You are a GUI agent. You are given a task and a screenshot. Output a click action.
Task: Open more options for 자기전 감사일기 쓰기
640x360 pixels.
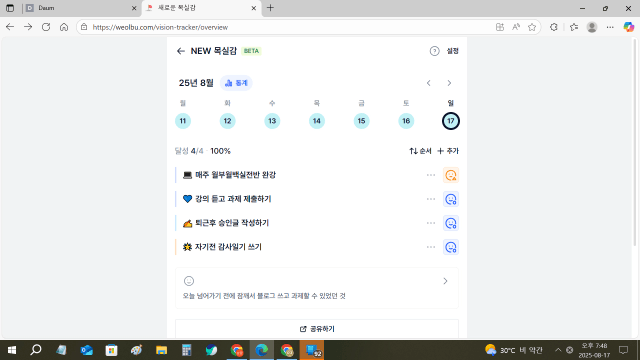click(431, 247)
